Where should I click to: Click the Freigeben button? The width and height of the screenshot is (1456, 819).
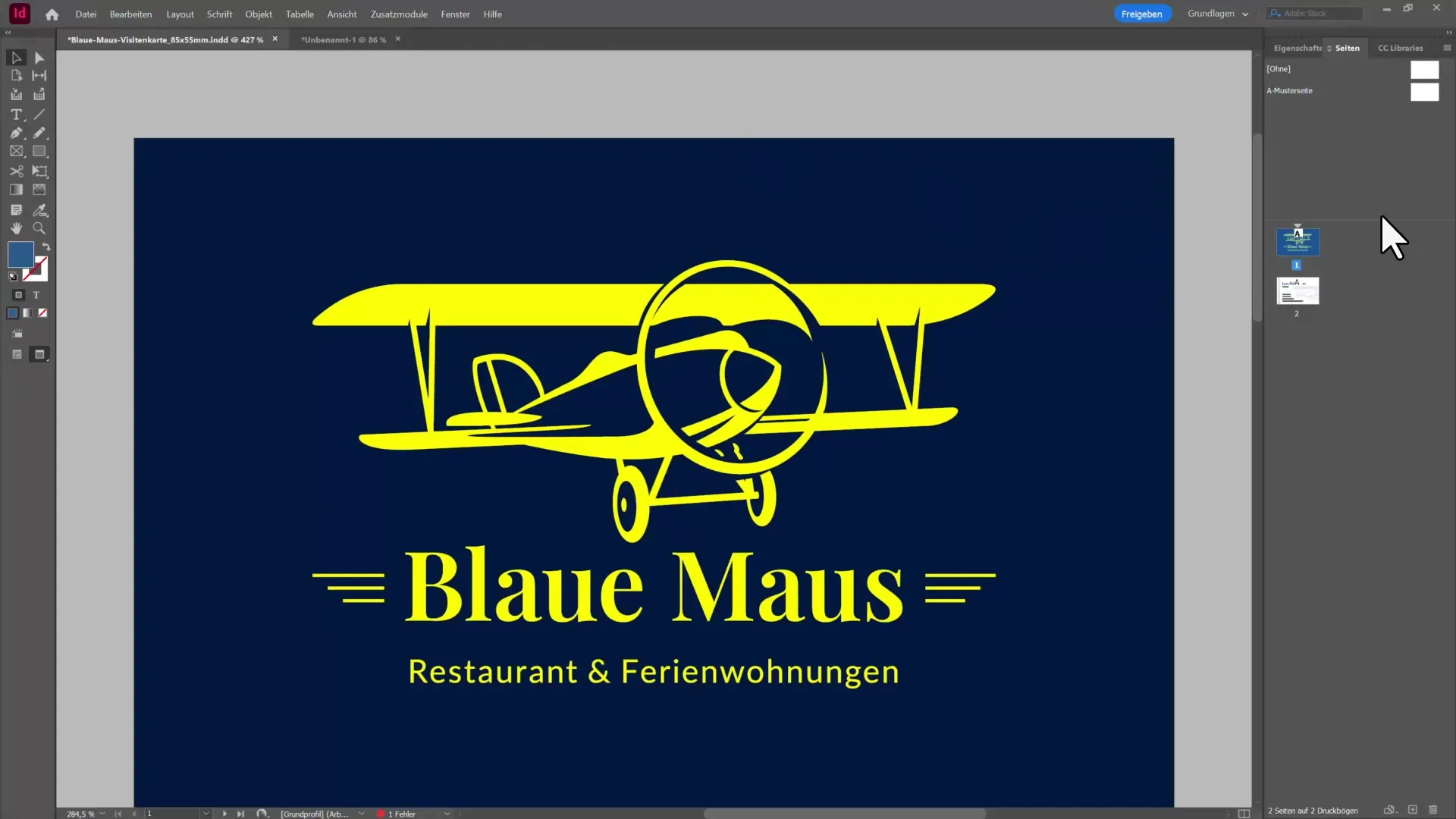(1141, 14)
